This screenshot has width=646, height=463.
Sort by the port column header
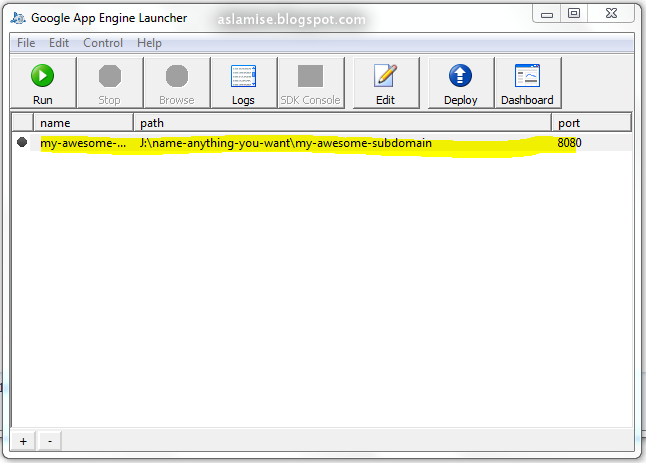click(591, 123)
